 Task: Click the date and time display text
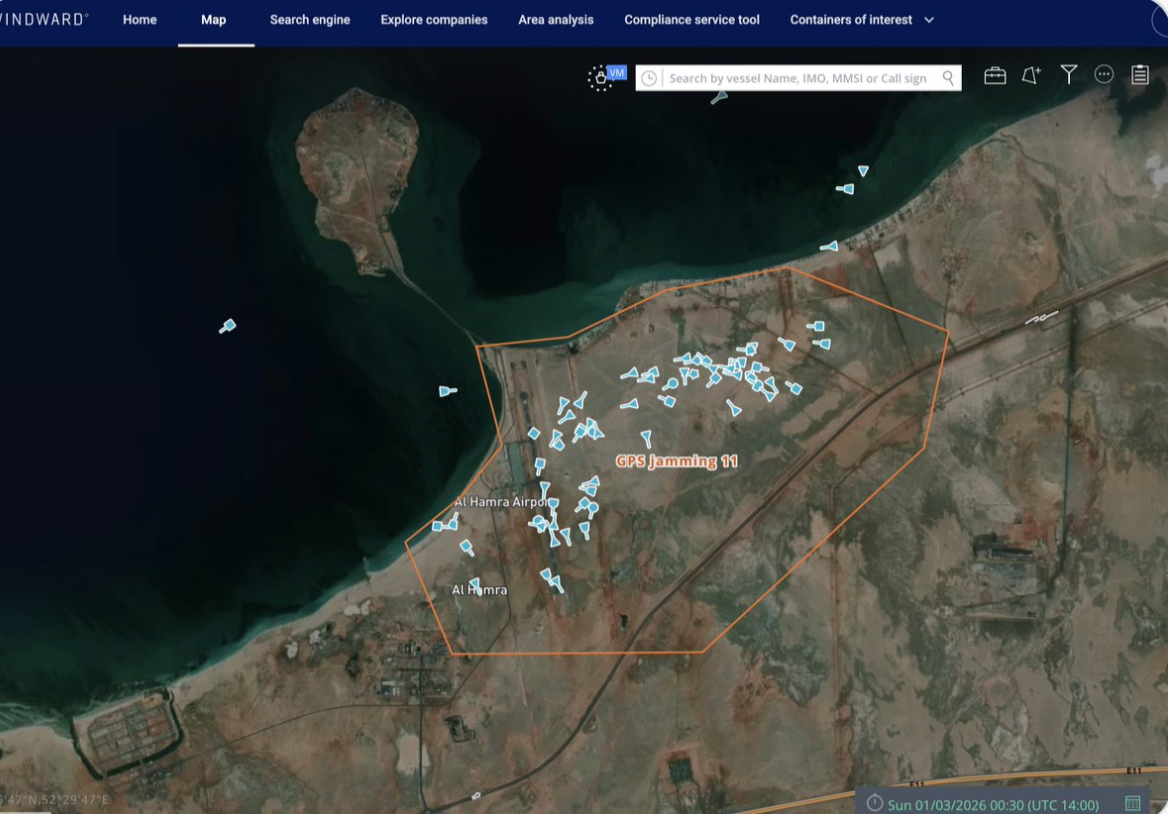click(x=993, y=804)
